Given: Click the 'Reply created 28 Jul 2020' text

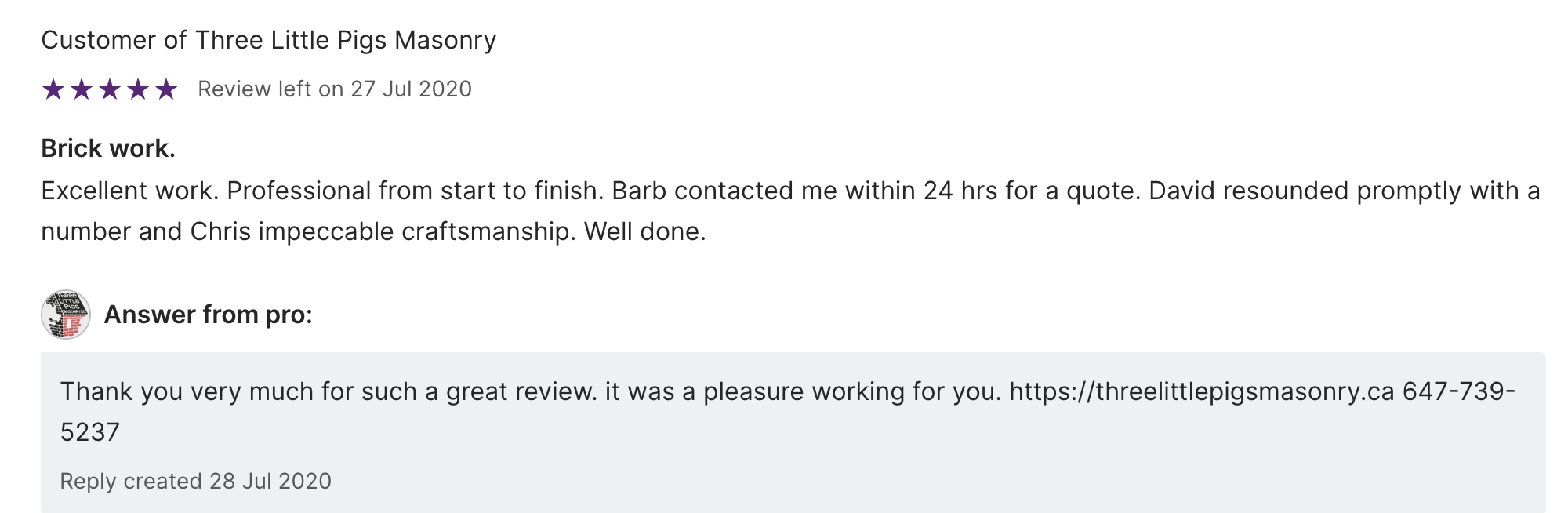Looking at the screenshot, I should 195,481.
